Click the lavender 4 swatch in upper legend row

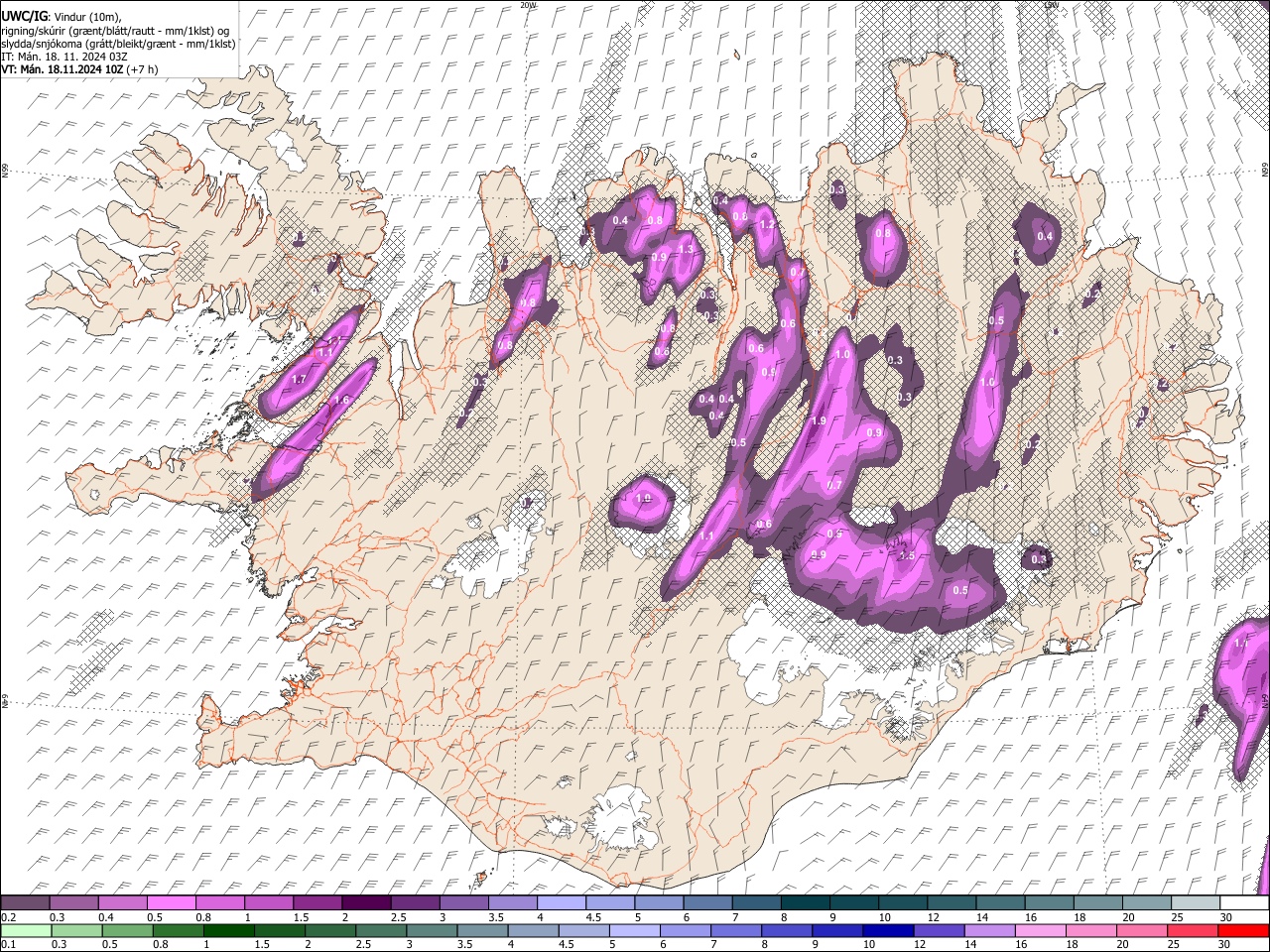click(x=561, y=902)
